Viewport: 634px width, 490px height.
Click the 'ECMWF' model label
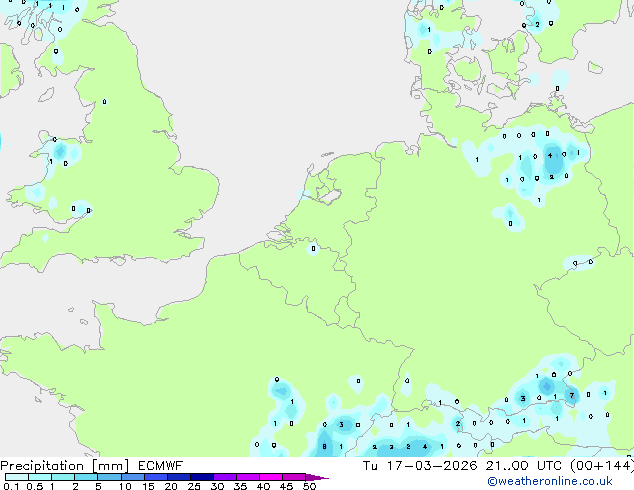160,466
